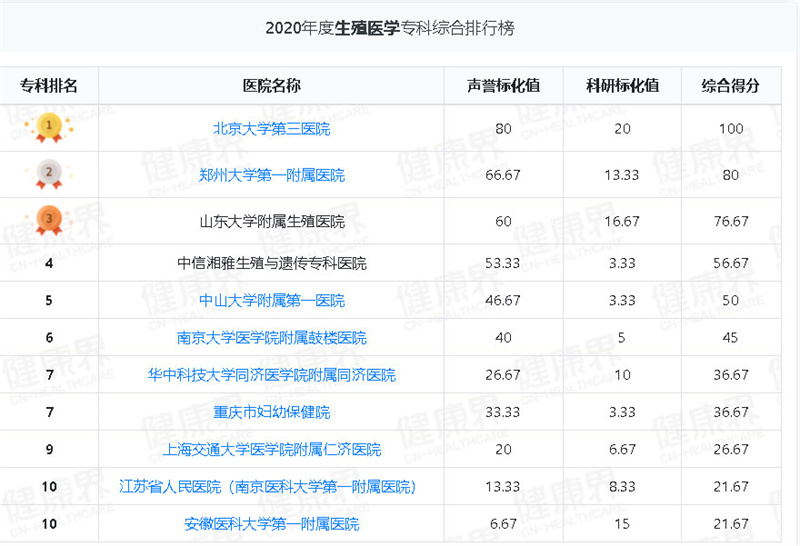Click the silver second-place medal icon

point(48,174)
